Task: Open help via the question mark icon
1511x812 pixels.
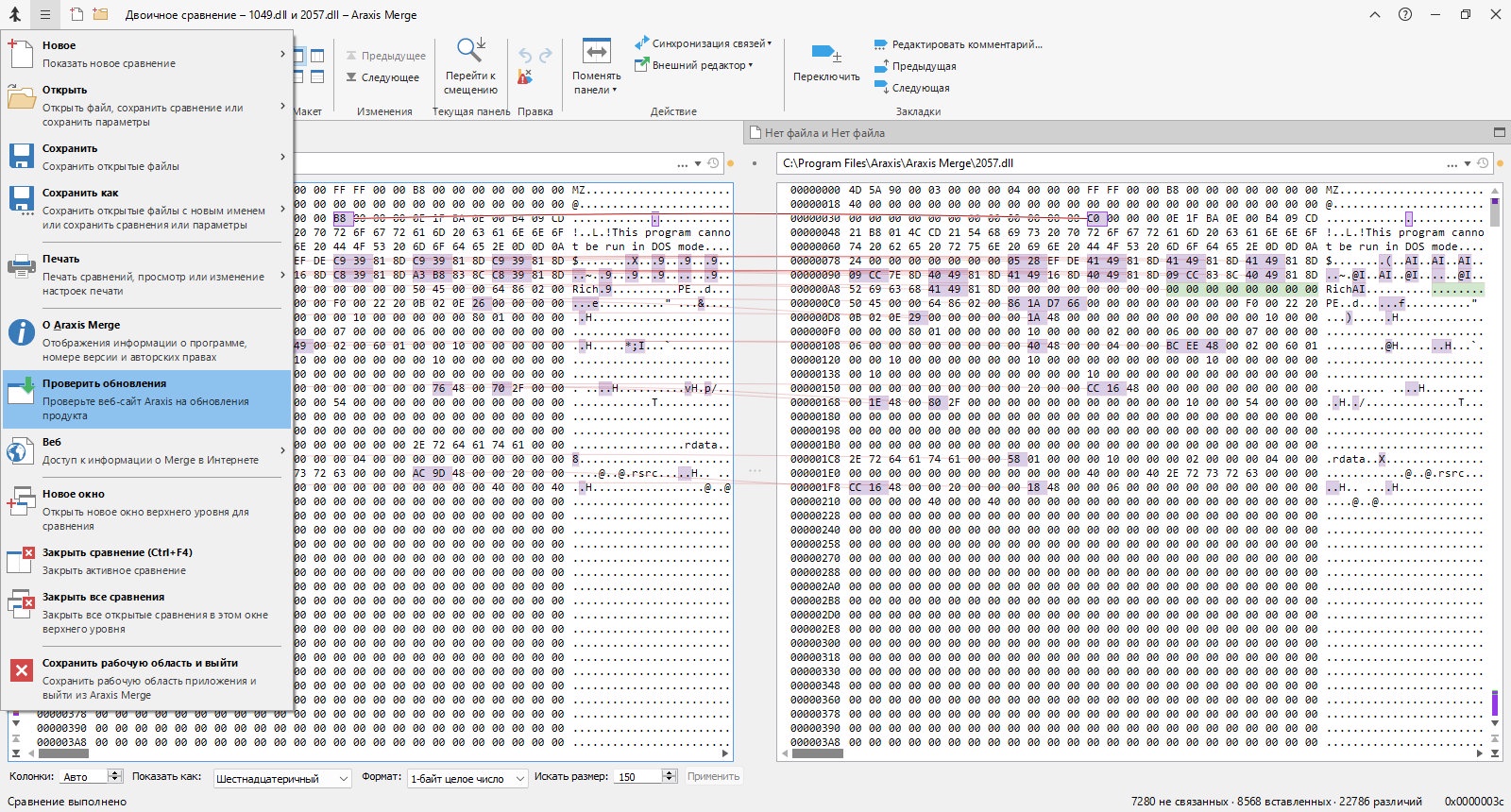Action: pyautogui.click(x=1405, y=14)
